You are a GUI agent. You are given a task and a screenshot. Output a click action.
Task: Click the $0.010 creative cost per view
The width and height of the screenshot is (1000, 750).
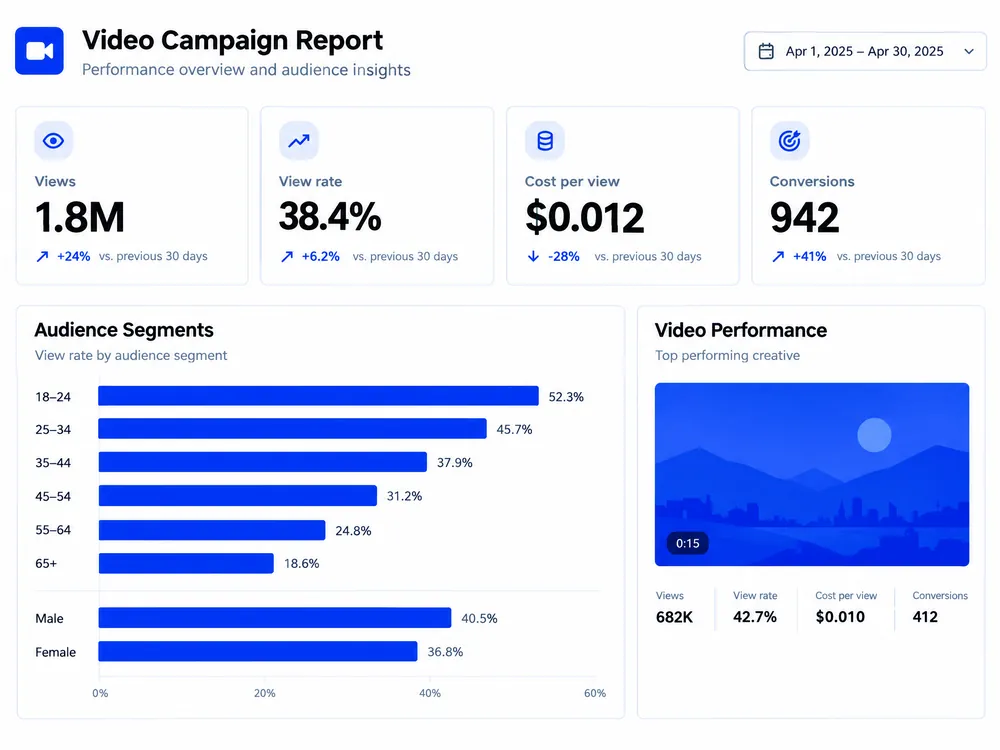point(840,617)
